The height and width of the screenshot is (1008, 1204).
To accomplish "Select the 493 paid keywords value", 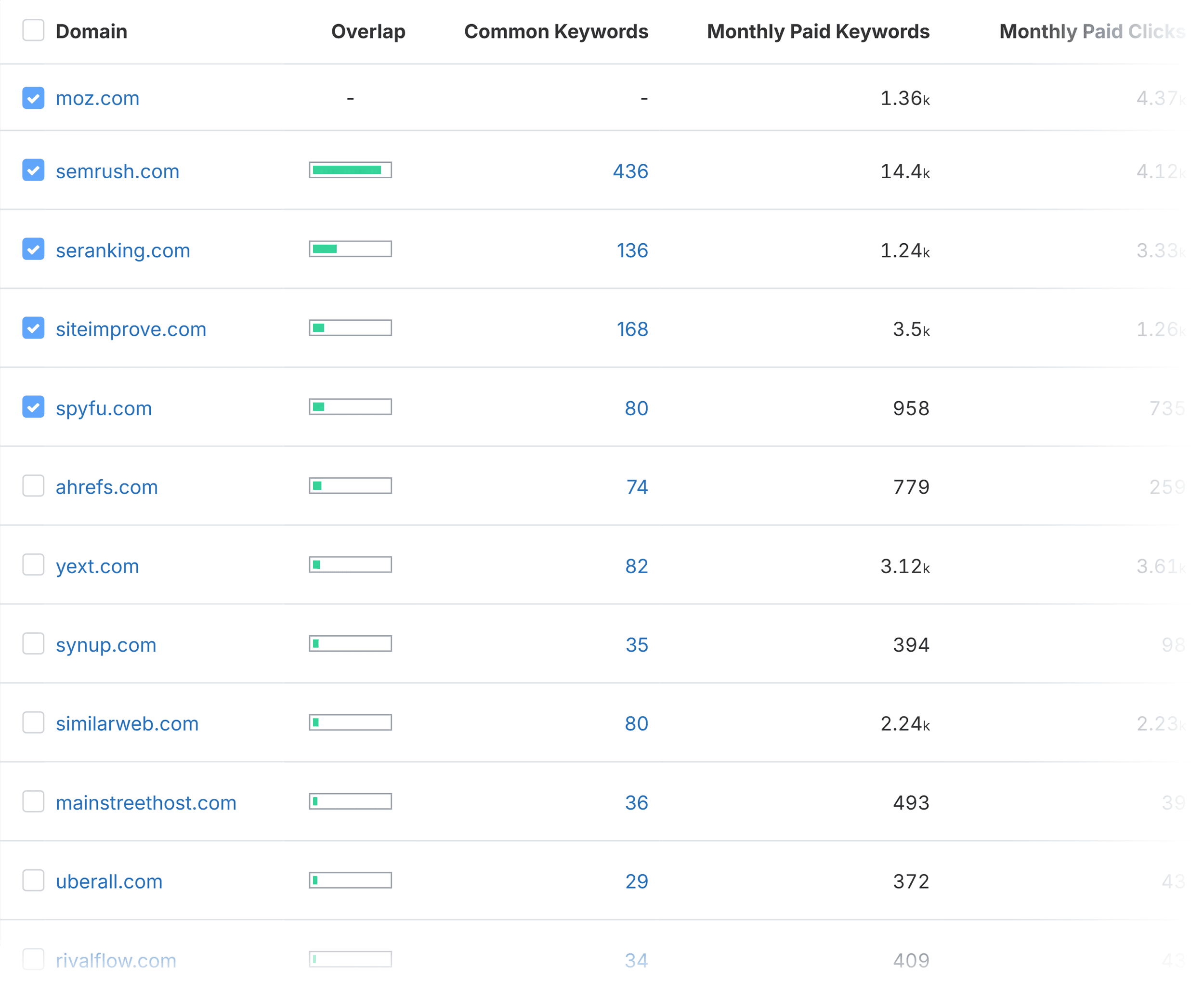I will coord(911,803).
